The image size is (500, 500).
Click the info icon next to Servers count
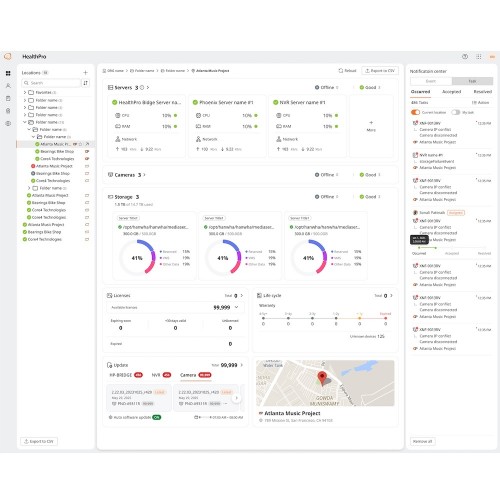pos(142,87)
